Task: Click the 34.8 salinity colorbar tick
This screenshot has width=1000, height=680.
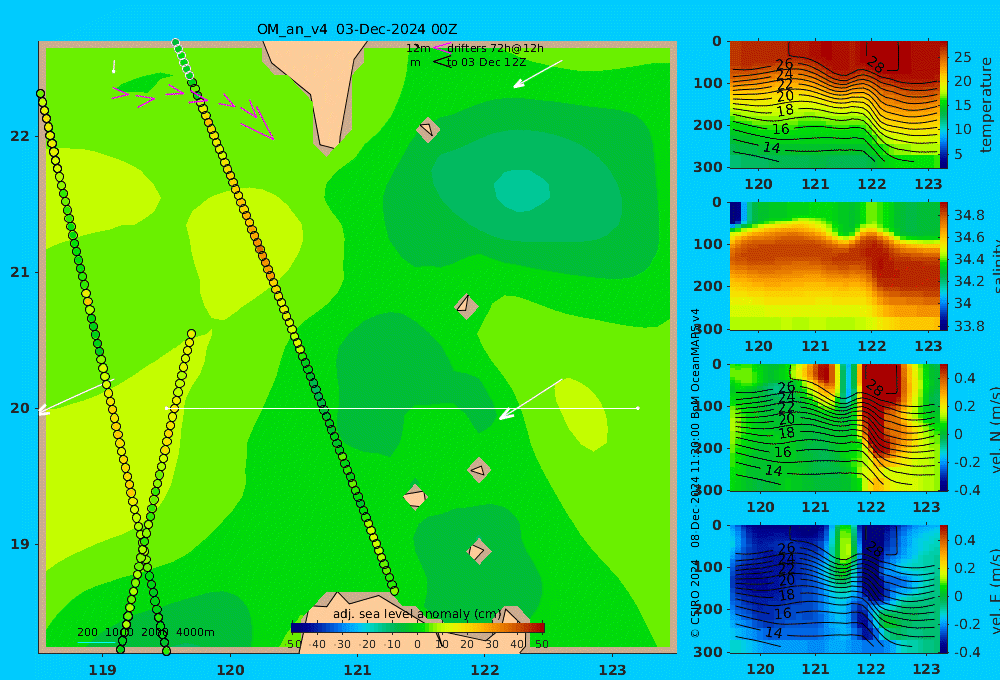Action: point(969,215)
